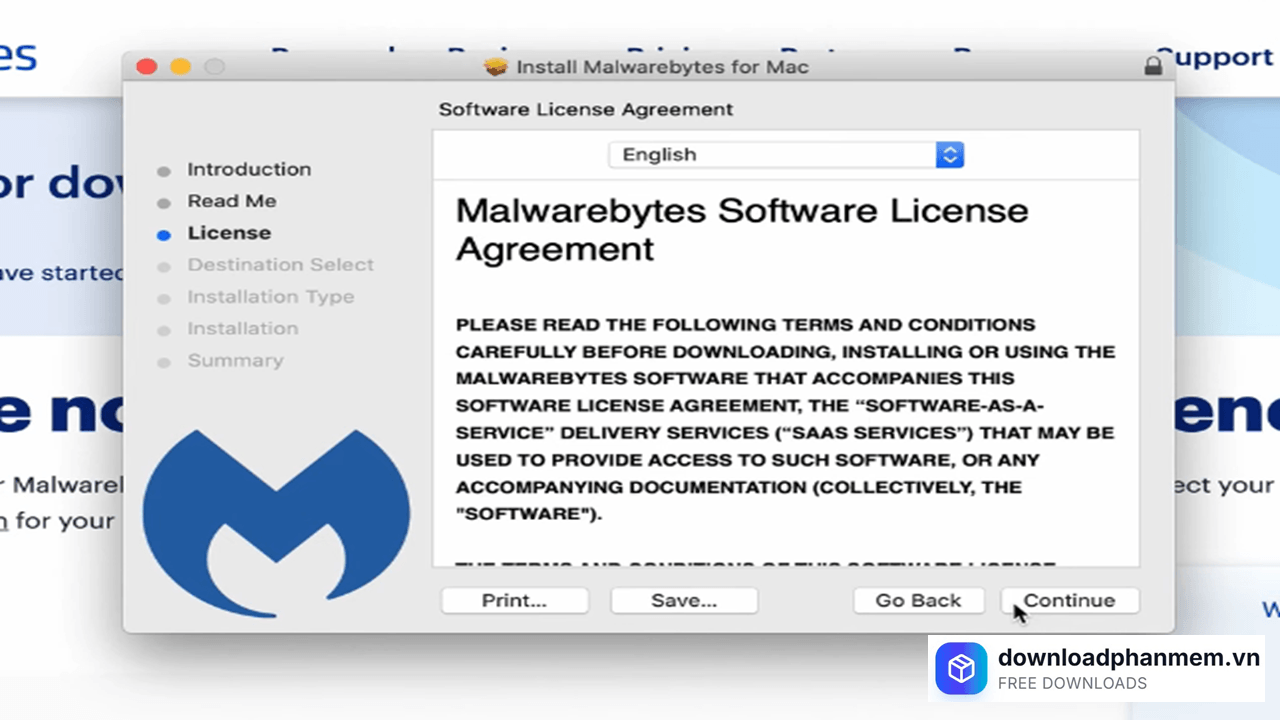1280x720 pixels.
Task: Click the downloadphanmem.vn cube logo
Action: 961,668
